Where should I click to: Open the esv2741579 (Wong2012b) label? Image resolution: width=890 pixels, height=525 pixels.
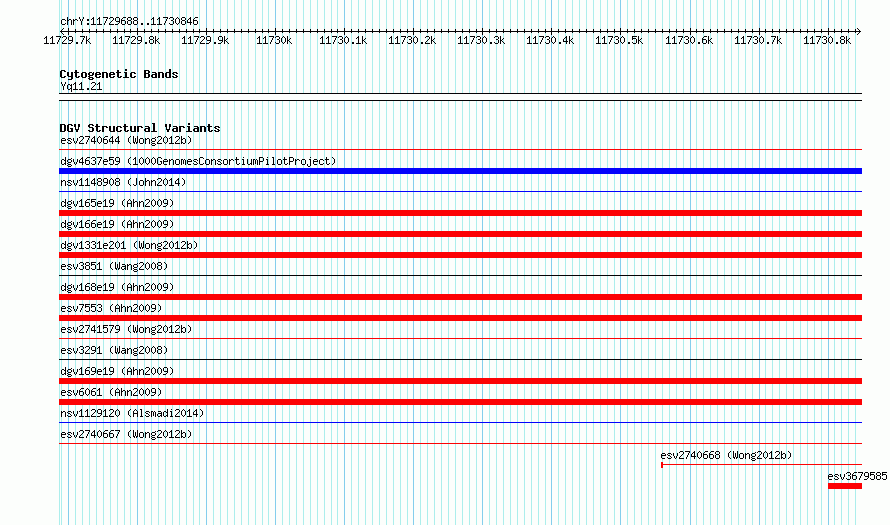126,329
